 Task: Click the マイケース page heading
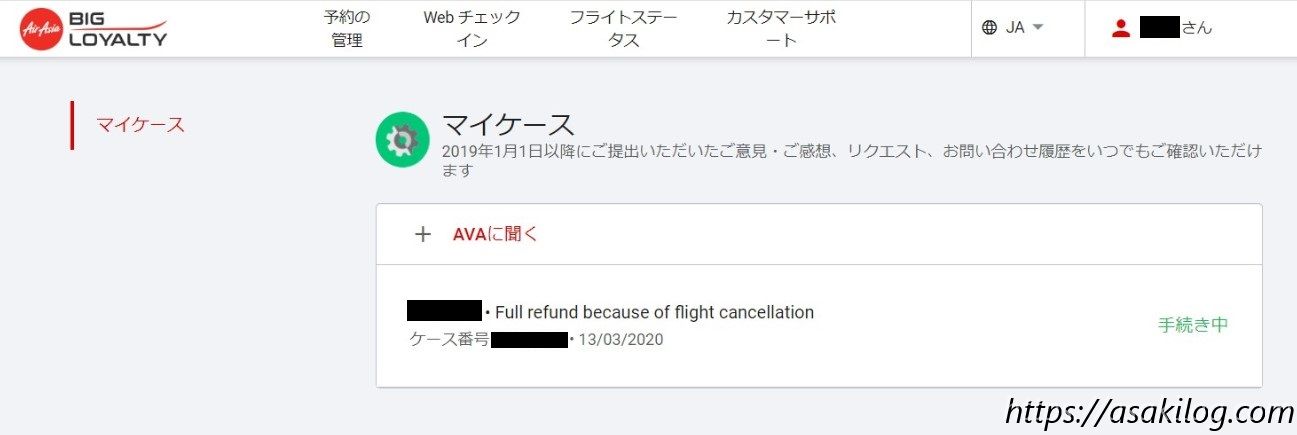coord(508,126)
